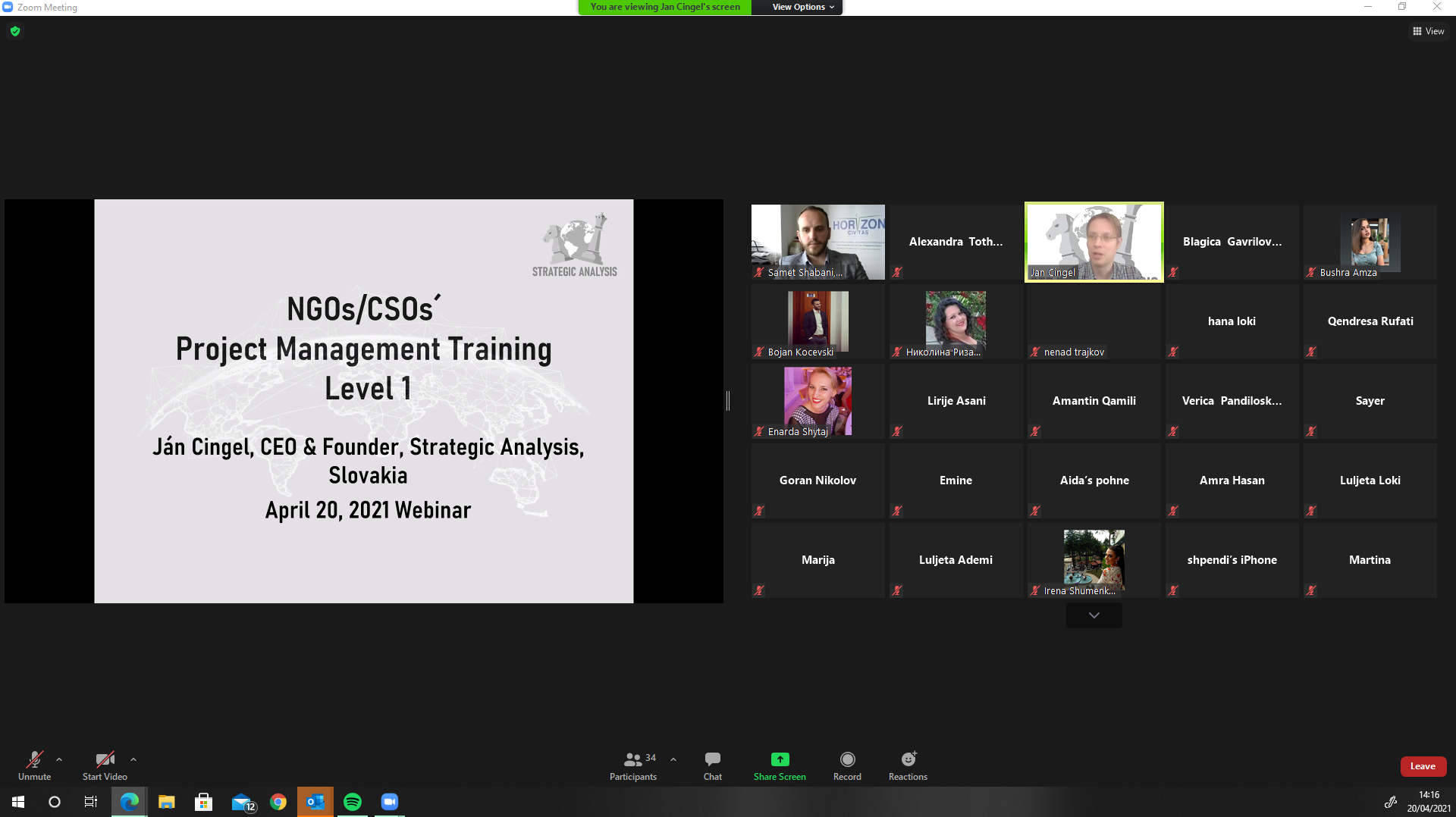The image size is (1456, 817).
Task: Click muted mic icon on Marija tile
Action: click(759, 590)
